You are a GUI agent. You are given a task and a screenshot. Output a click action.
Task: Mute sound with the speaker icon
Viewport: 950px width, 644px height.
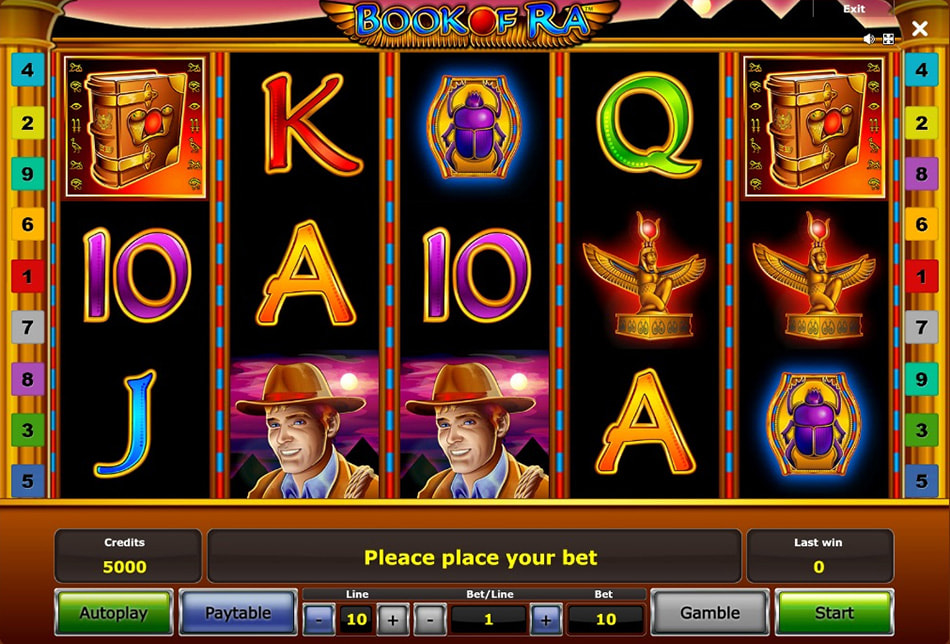pos(869,39)
